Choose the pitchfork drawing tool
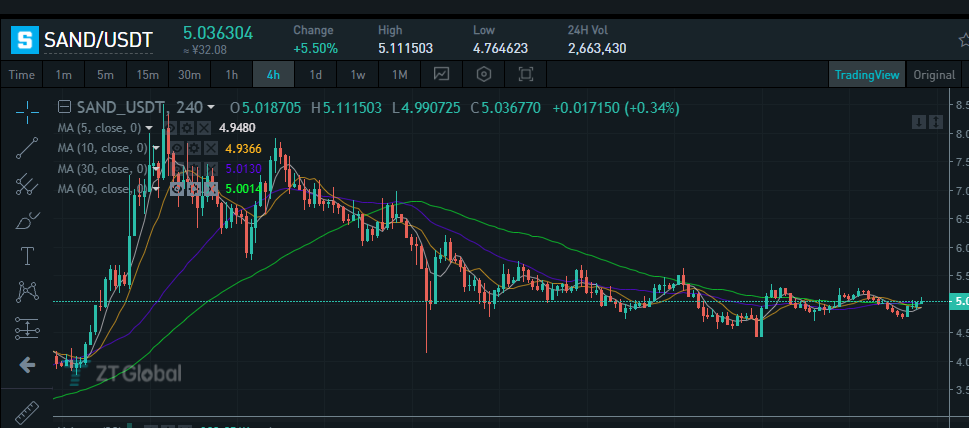969x428 pixels. tap(27, 184)
